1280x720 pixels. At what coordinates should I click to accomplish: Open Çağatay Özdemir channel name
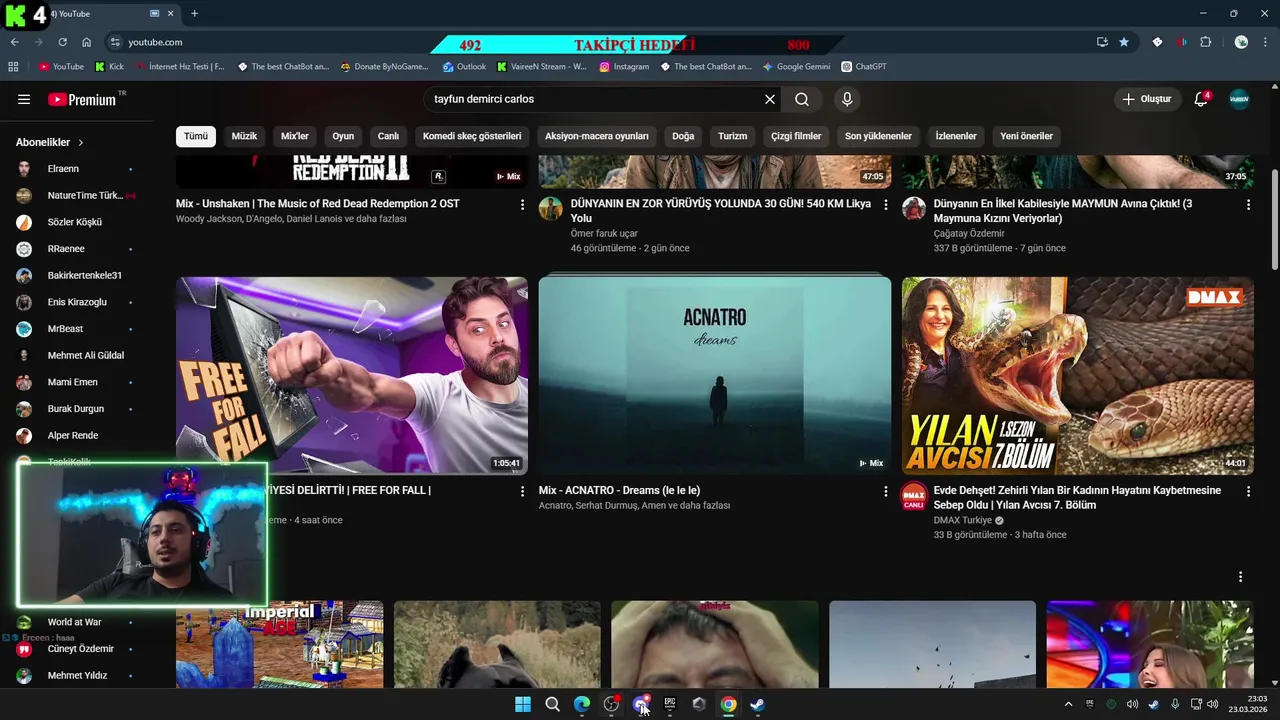click(969, 233)
